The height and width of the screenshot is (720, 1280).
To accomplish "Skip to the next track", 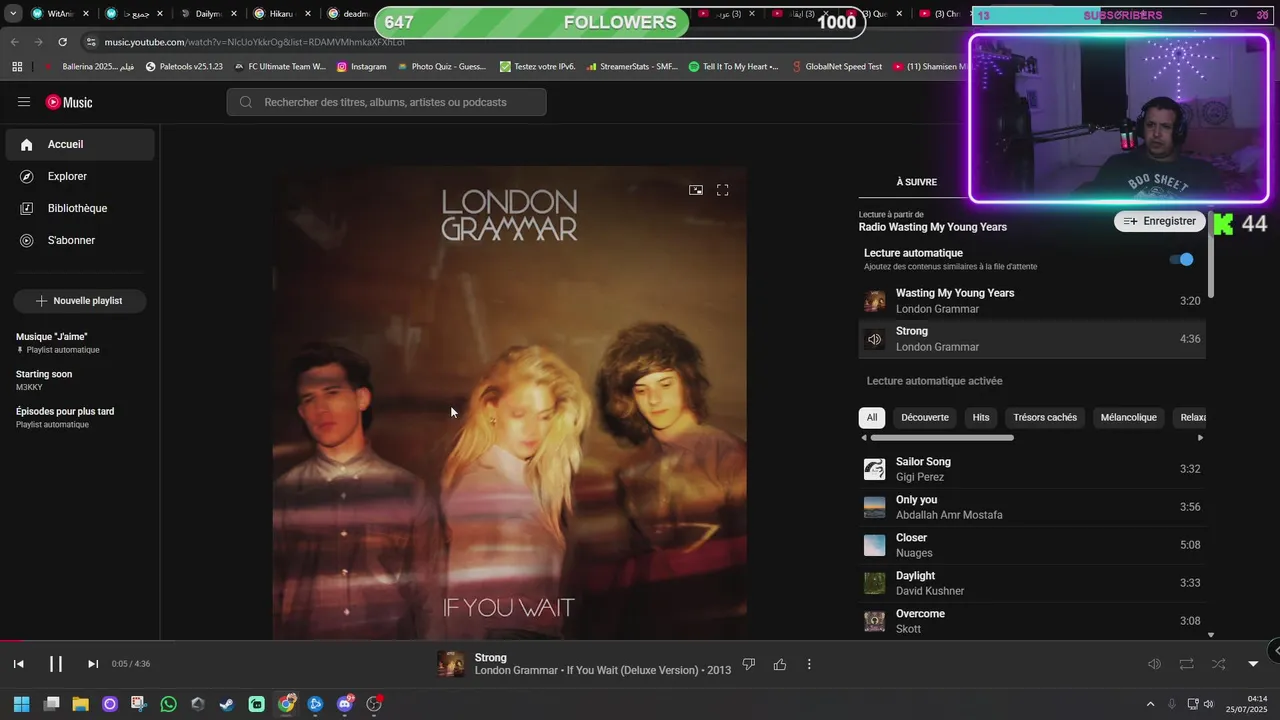I will (93, 664).
